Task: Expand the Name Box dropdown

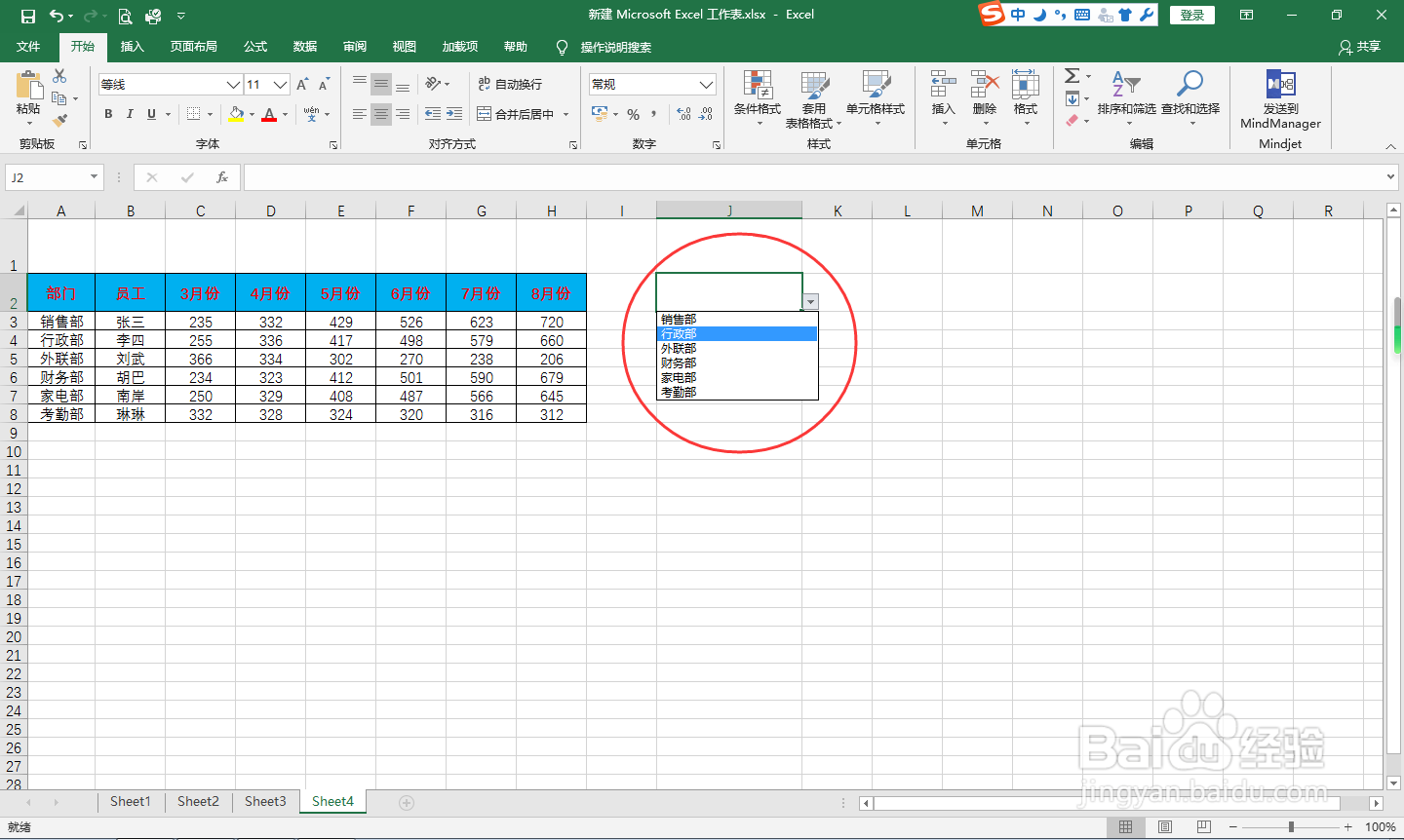Action: 95,177
